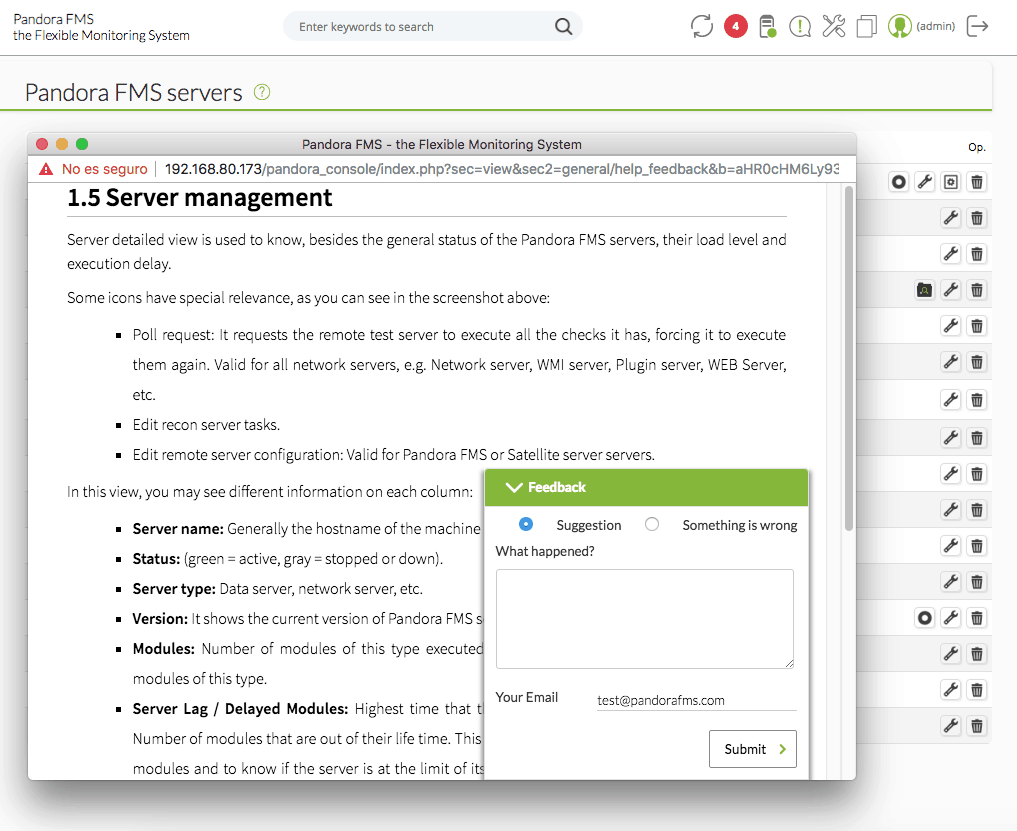Click trash icon in the remote configuration row
The height and width of the screenshot is (831, 1017).
977,182
